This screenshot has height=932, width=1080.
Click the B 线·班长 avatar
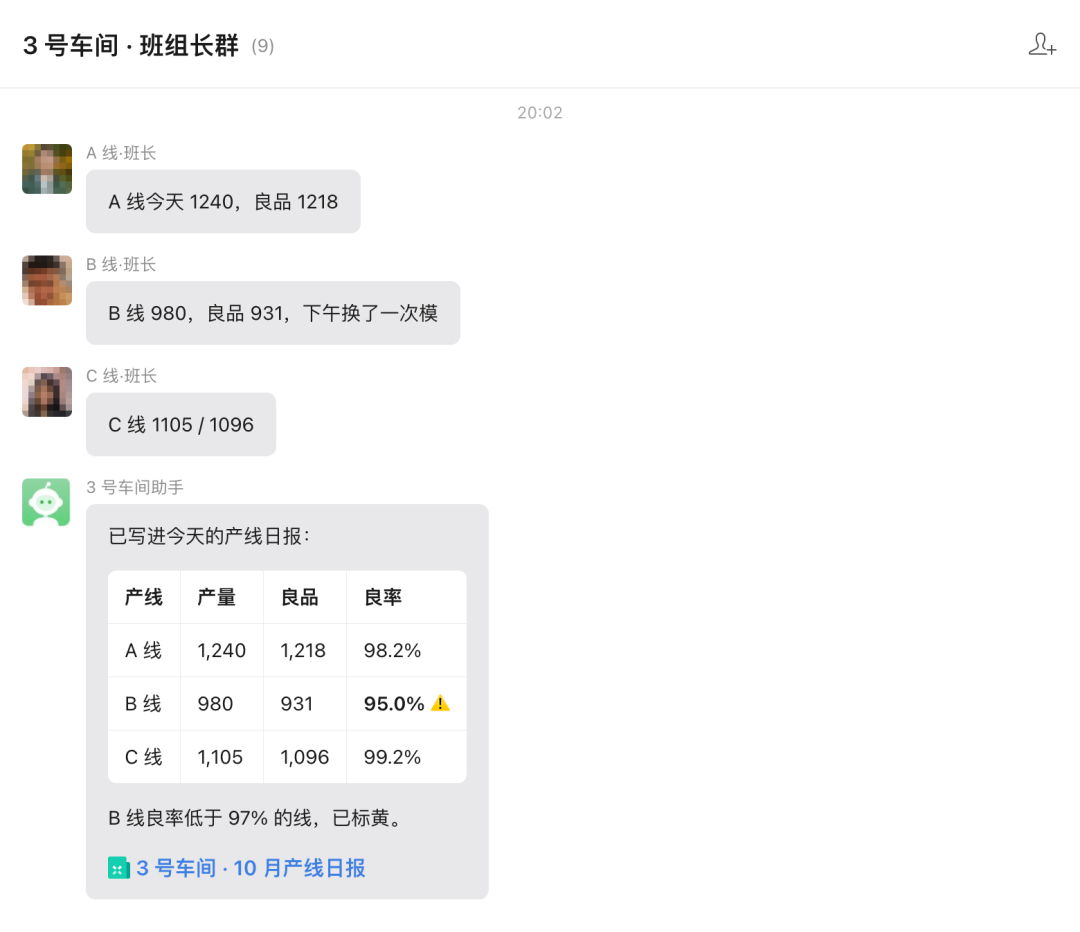click(x=47, y=280)
